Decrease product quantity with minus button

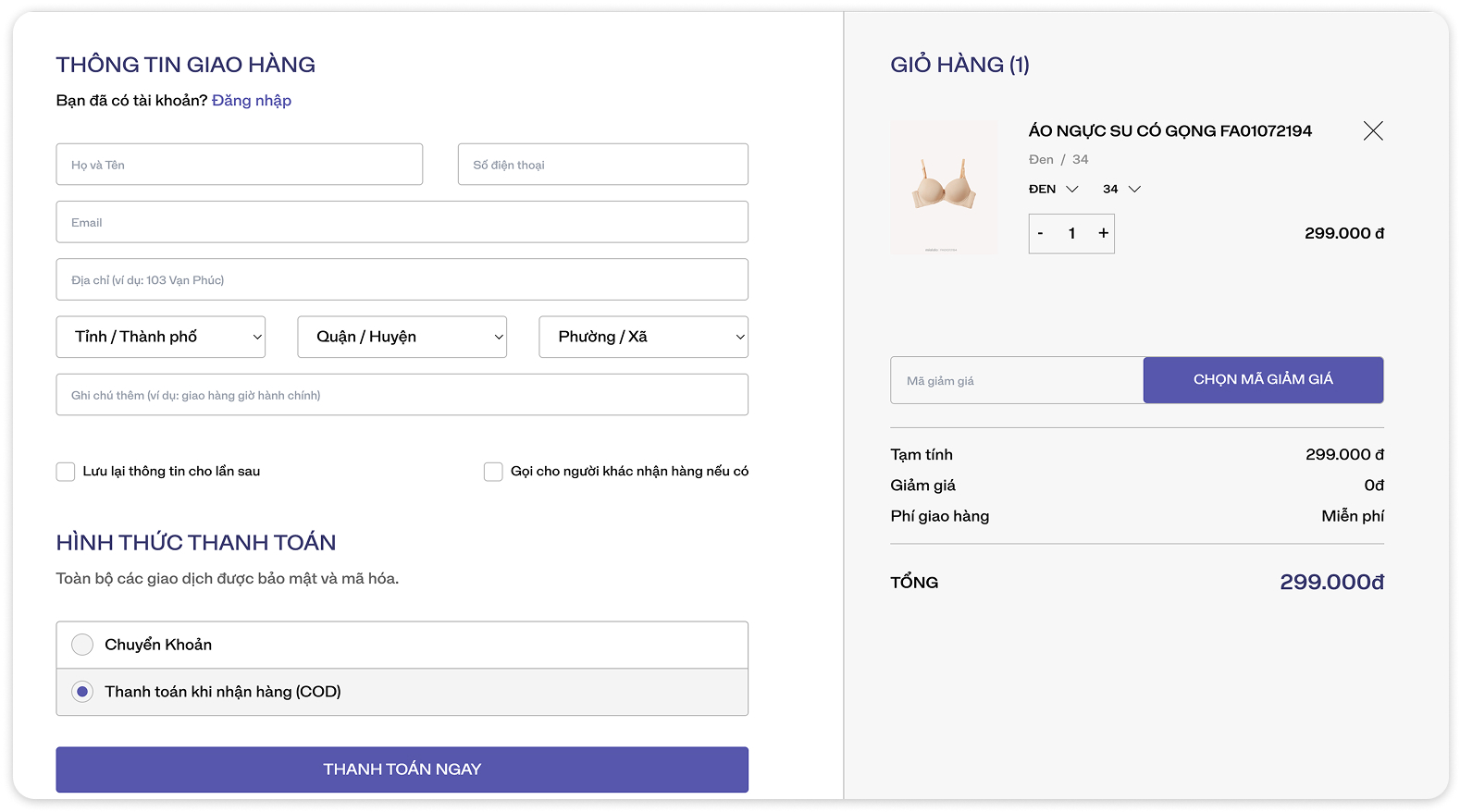pyautogui.click(x=1041, y=234)
